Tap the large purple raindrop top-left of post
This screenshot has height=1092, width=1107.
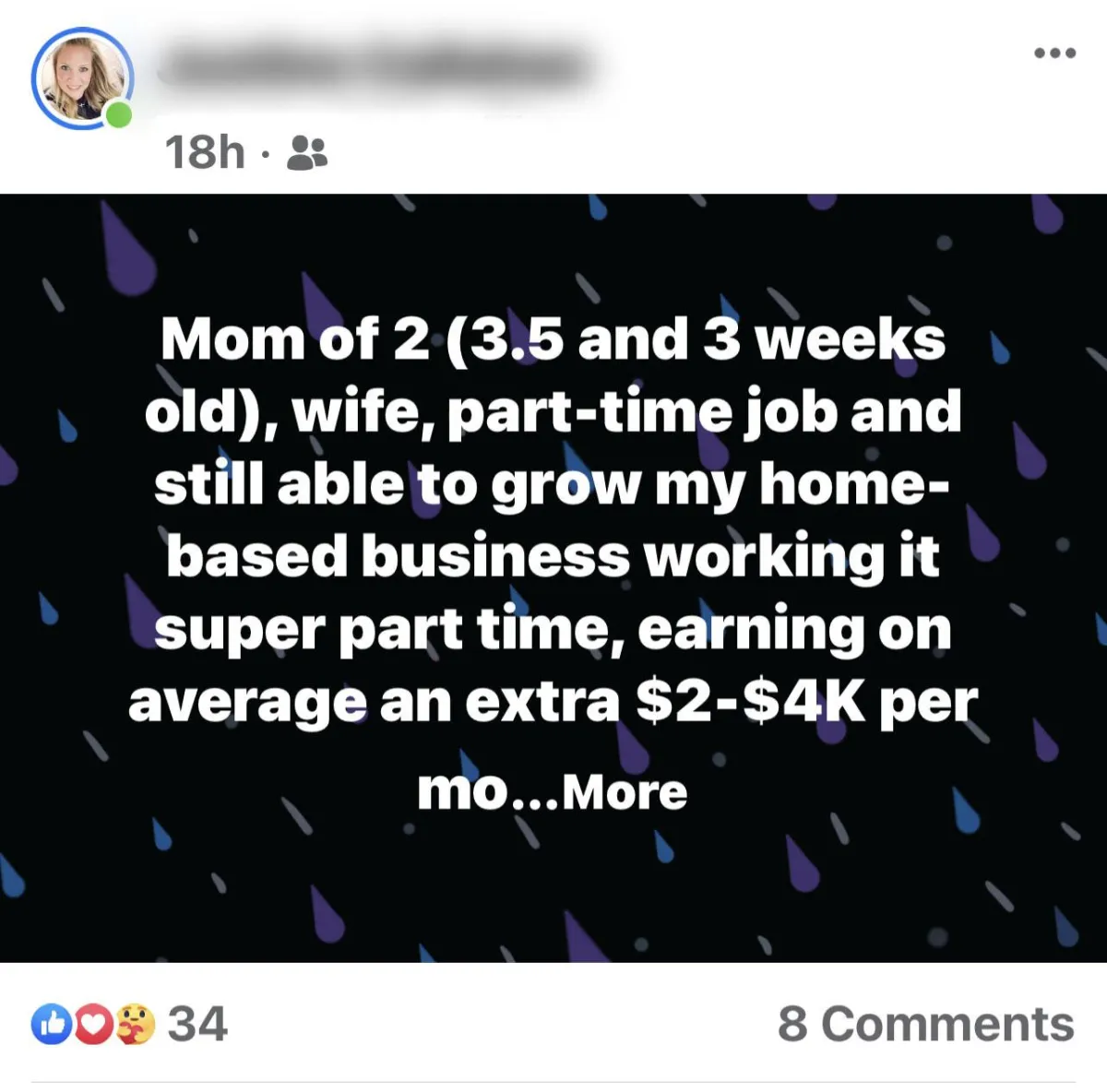point(126,249)
